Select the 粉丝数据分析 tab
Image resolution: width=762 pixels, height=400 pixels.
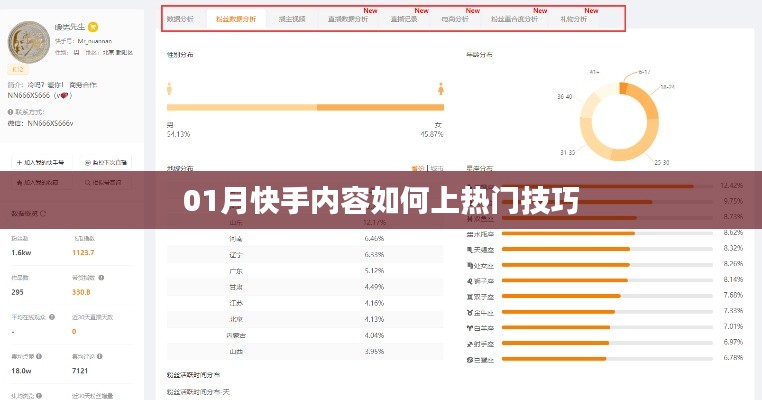pos(236,19)
